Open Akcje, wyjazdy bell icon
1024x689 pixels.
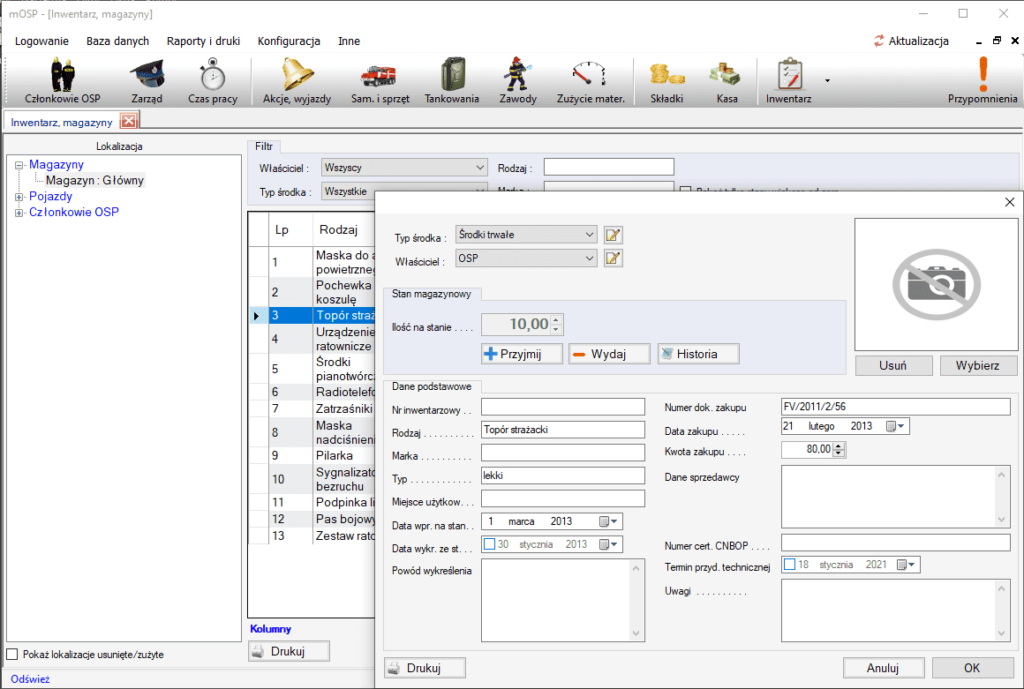296,81
